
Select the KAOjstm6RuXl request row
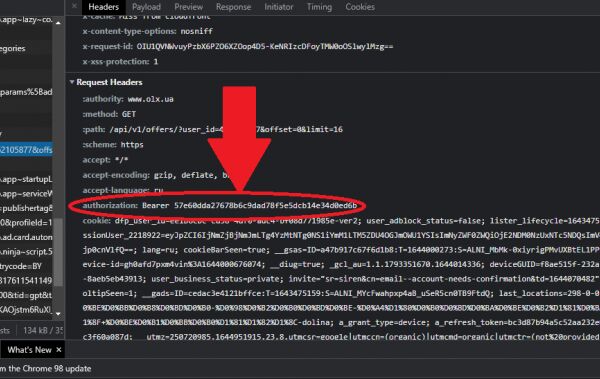point(26,310)
